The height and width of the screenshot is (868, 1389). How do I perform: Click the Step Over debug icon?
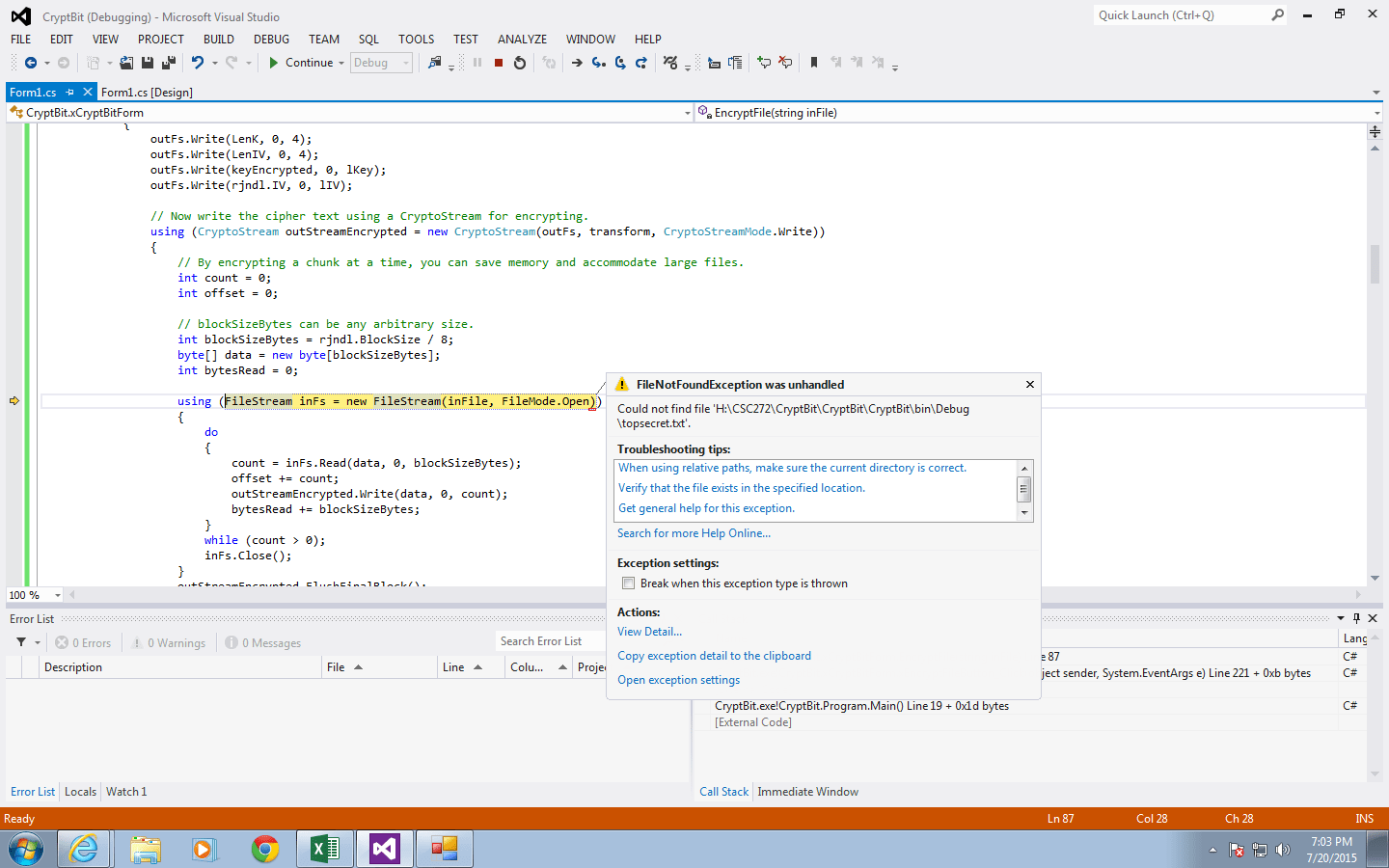coord(620,63)
